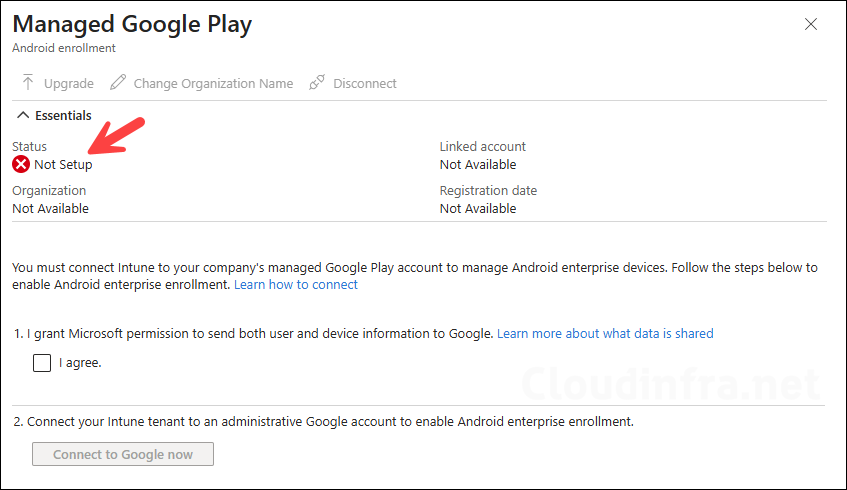Click the Upgrade arrow icon
Screen dimensions: 847x490
click(28, 83)
